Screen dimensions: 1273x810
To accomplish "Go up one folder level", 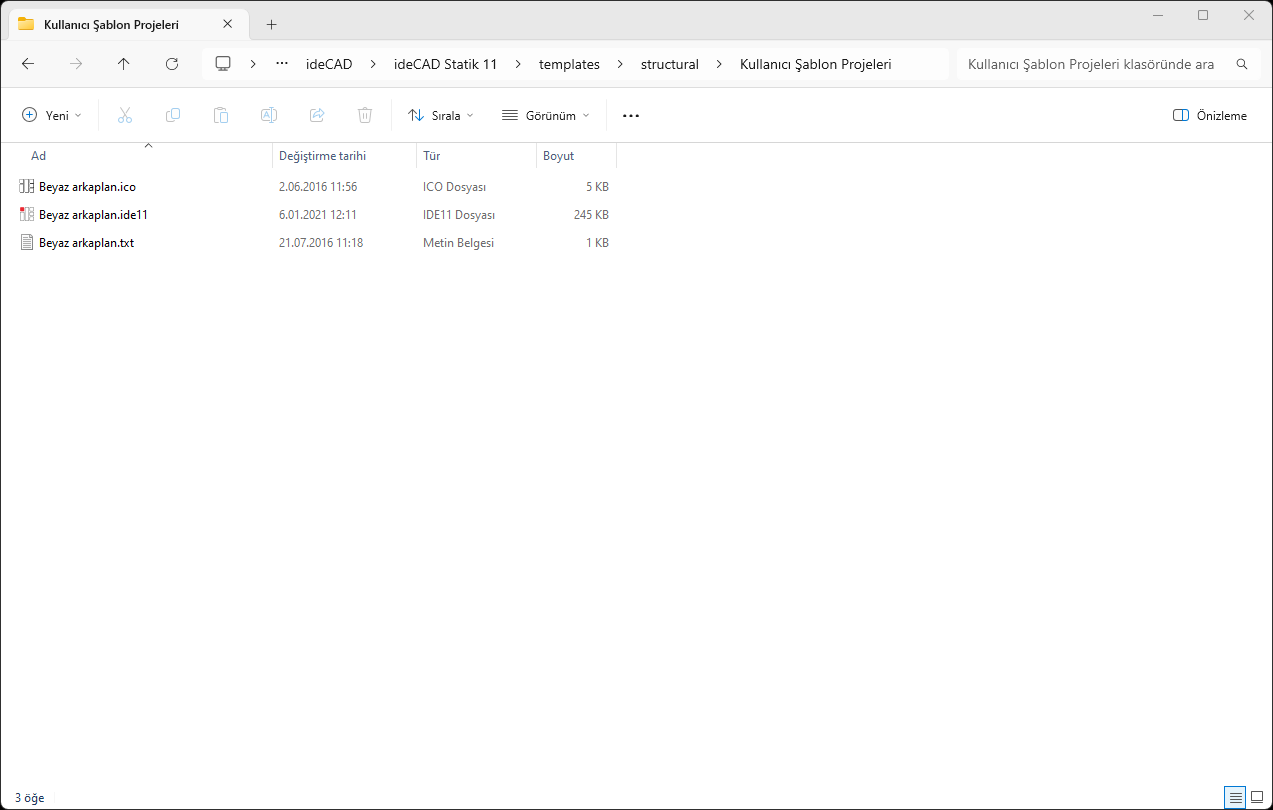I will tap(124, 64).
